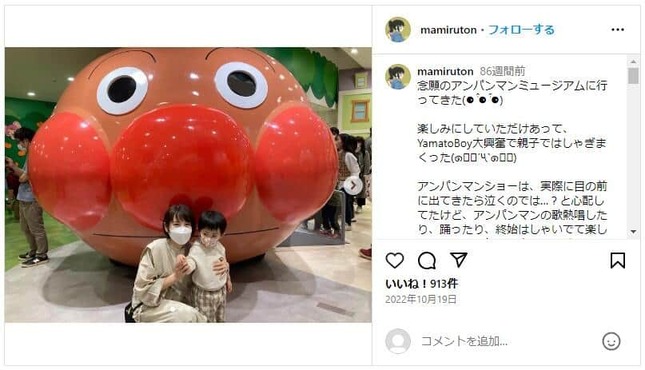Follow the account via フォローする
The height and width of the screenshot is (370, 645).
tap(521, 30)
